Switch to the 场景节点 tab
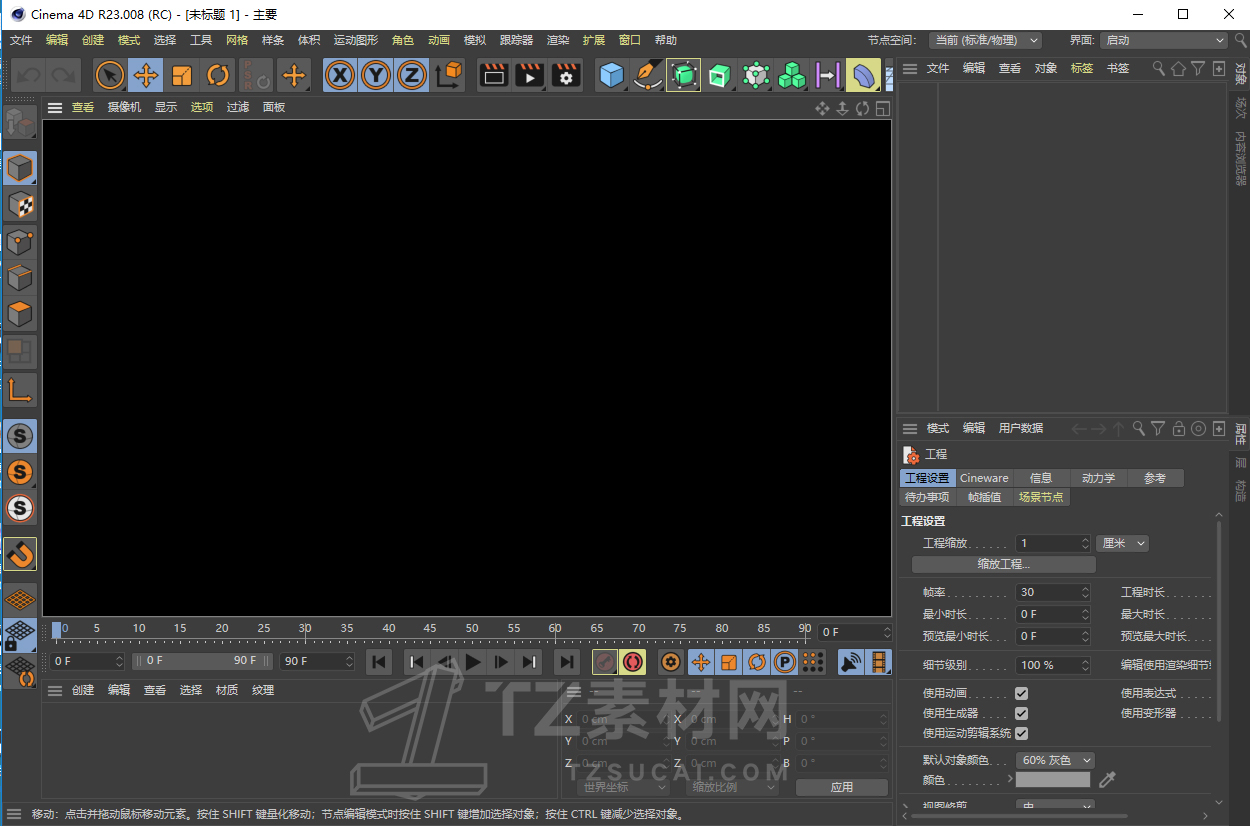Image resolution: width=1250 pixels, height=826 pixels. (1041, 497)
